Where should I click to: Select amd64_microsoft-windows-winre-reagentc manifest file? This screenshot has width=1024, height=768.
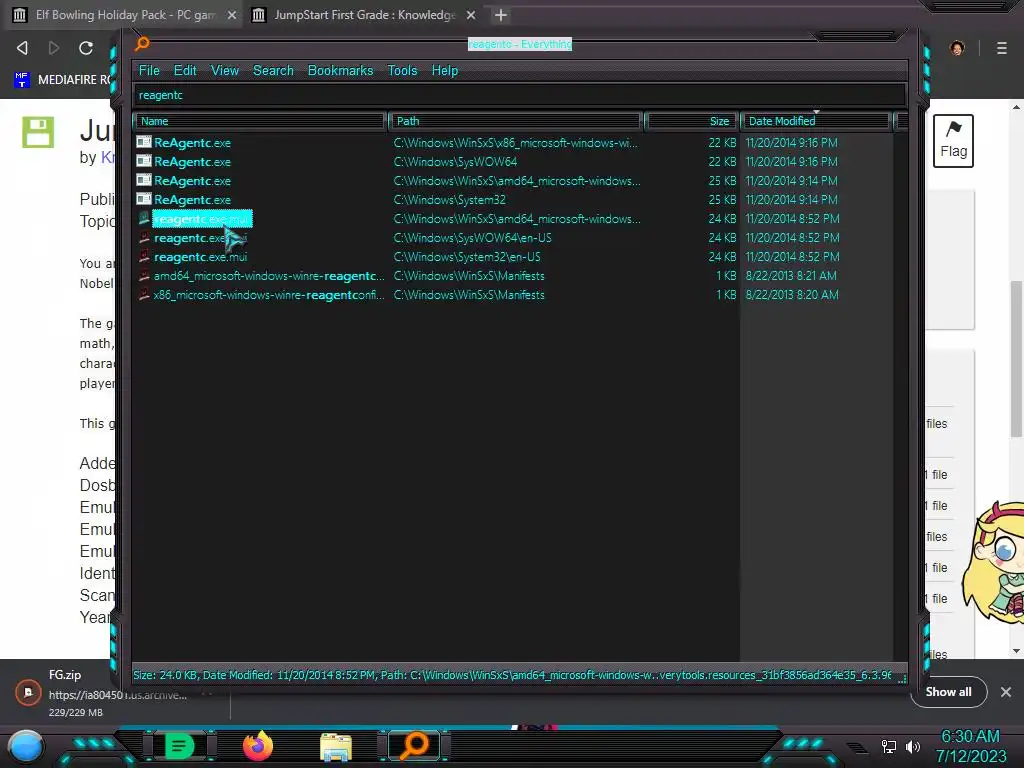pos(269,276)
